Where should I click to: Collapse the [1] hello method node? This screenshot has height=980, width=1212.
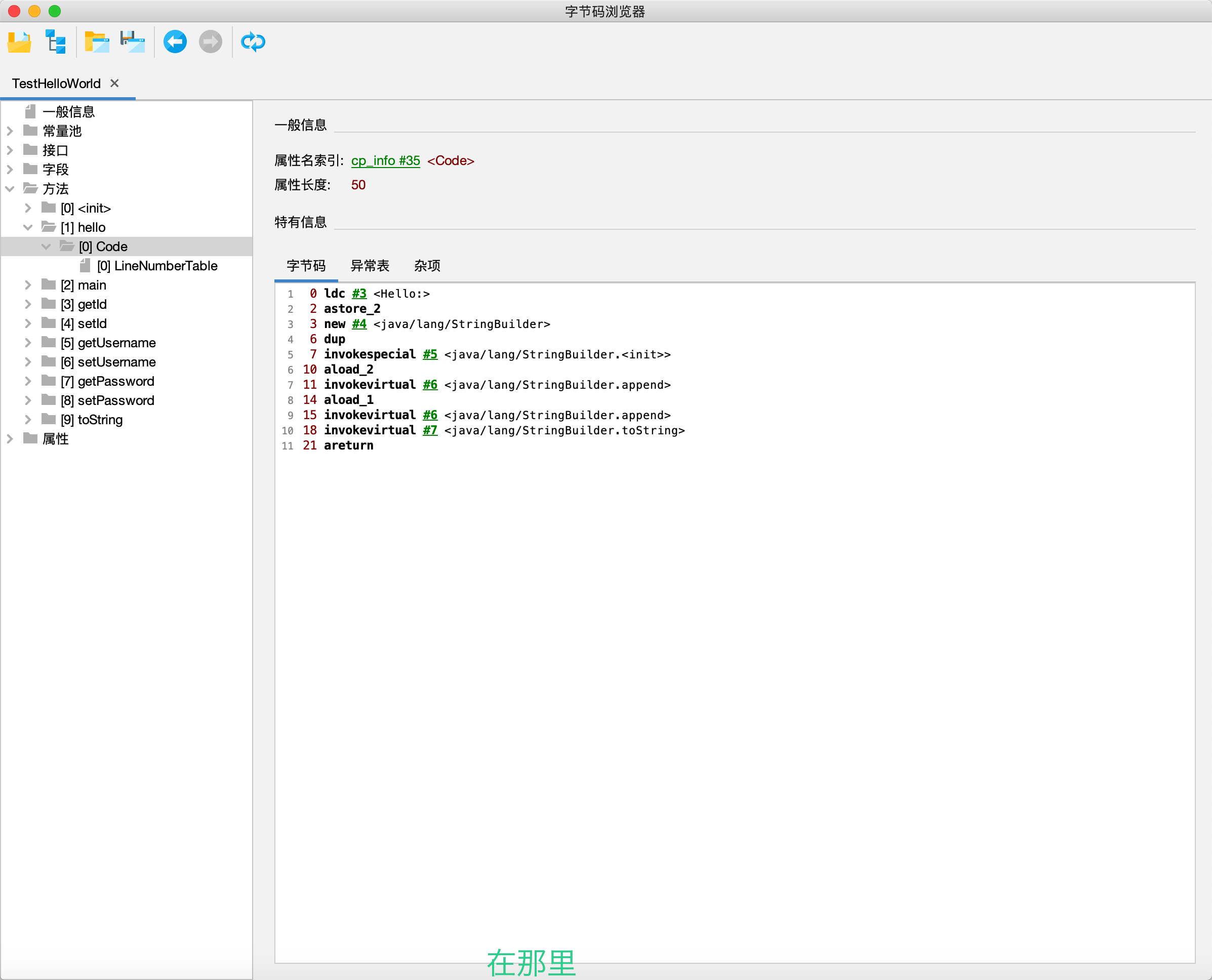28,227
